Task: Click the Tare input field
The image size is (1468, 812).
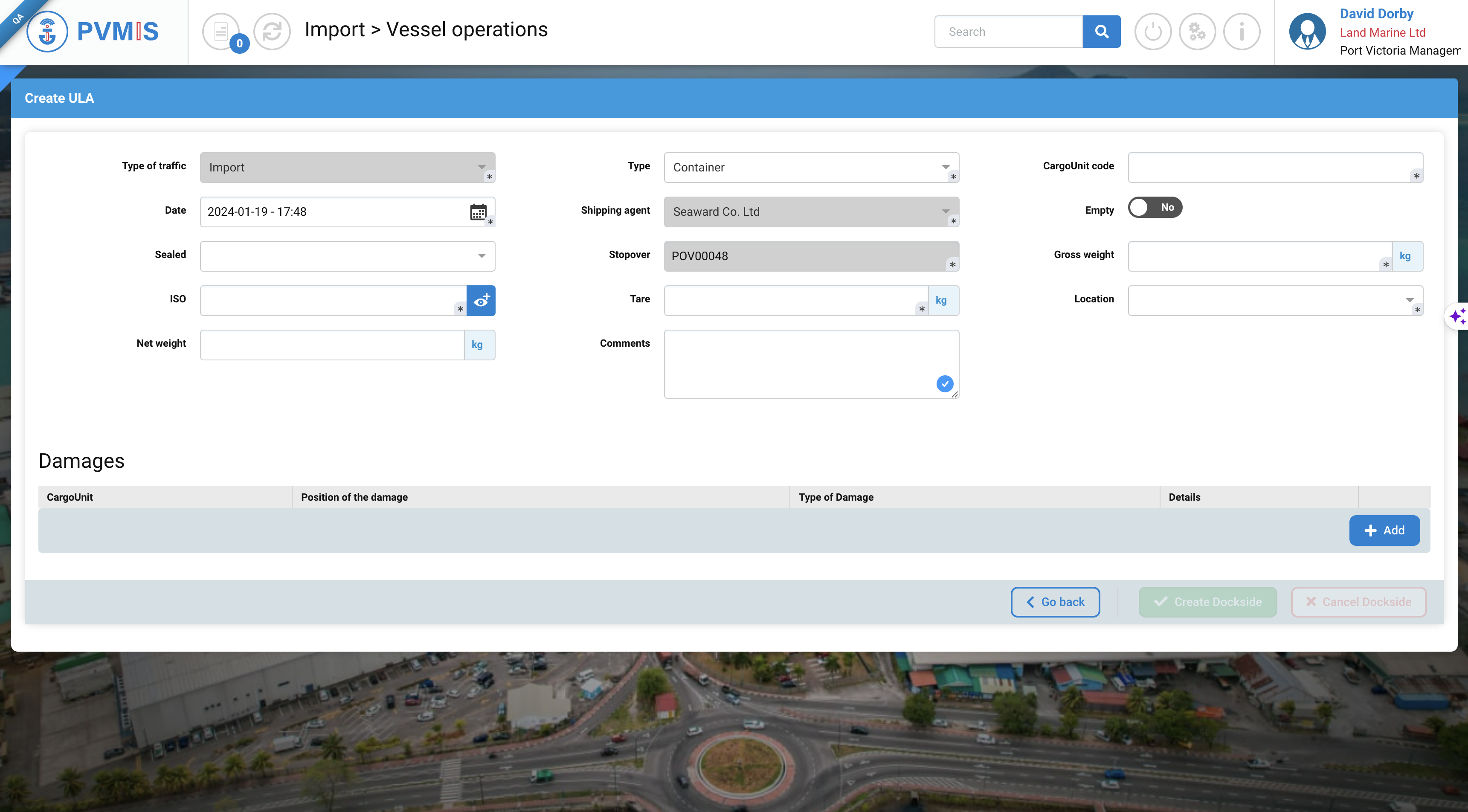Action: [x=795, y=300]
